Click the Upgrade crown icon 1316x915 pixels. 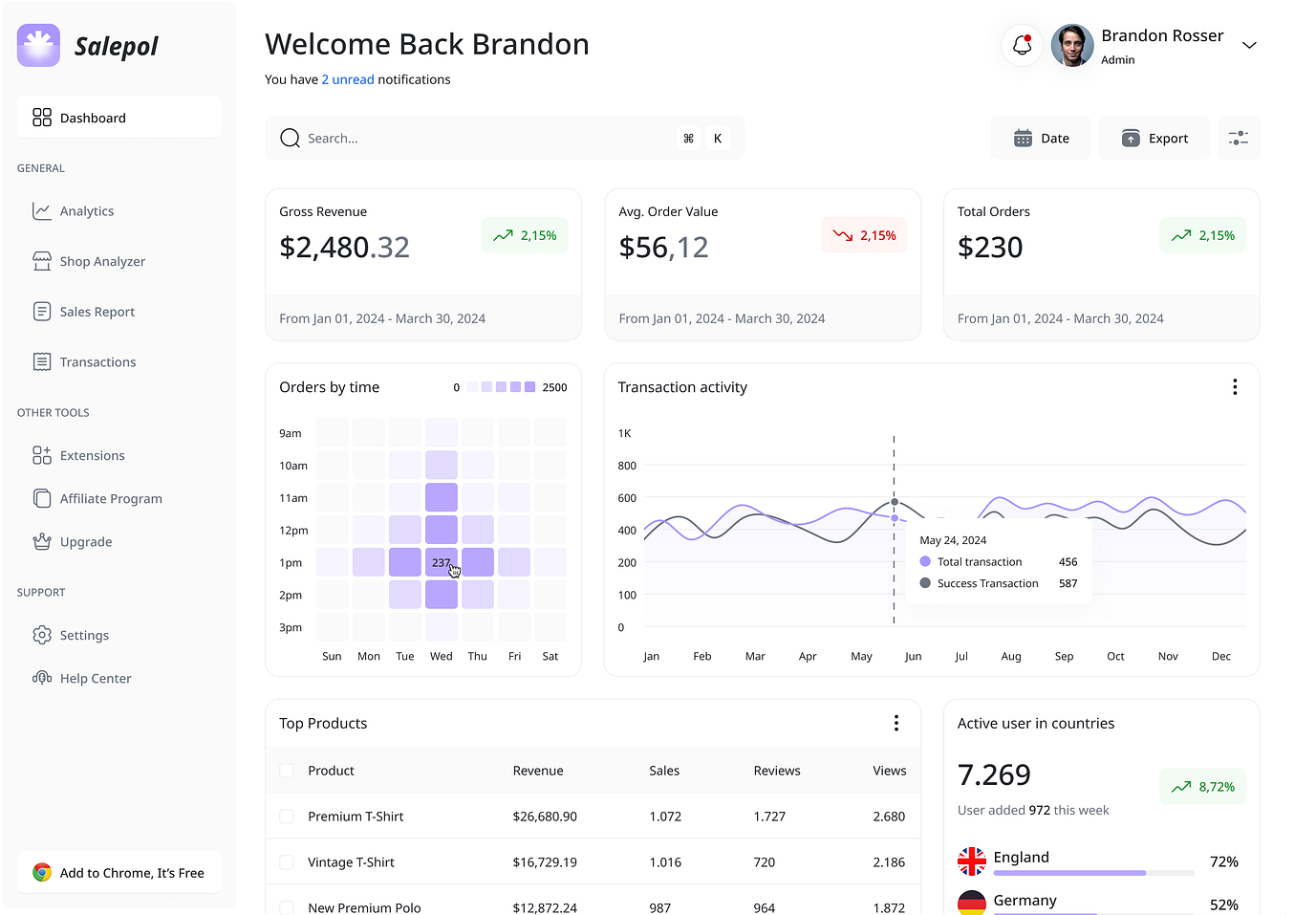[42, 541]
